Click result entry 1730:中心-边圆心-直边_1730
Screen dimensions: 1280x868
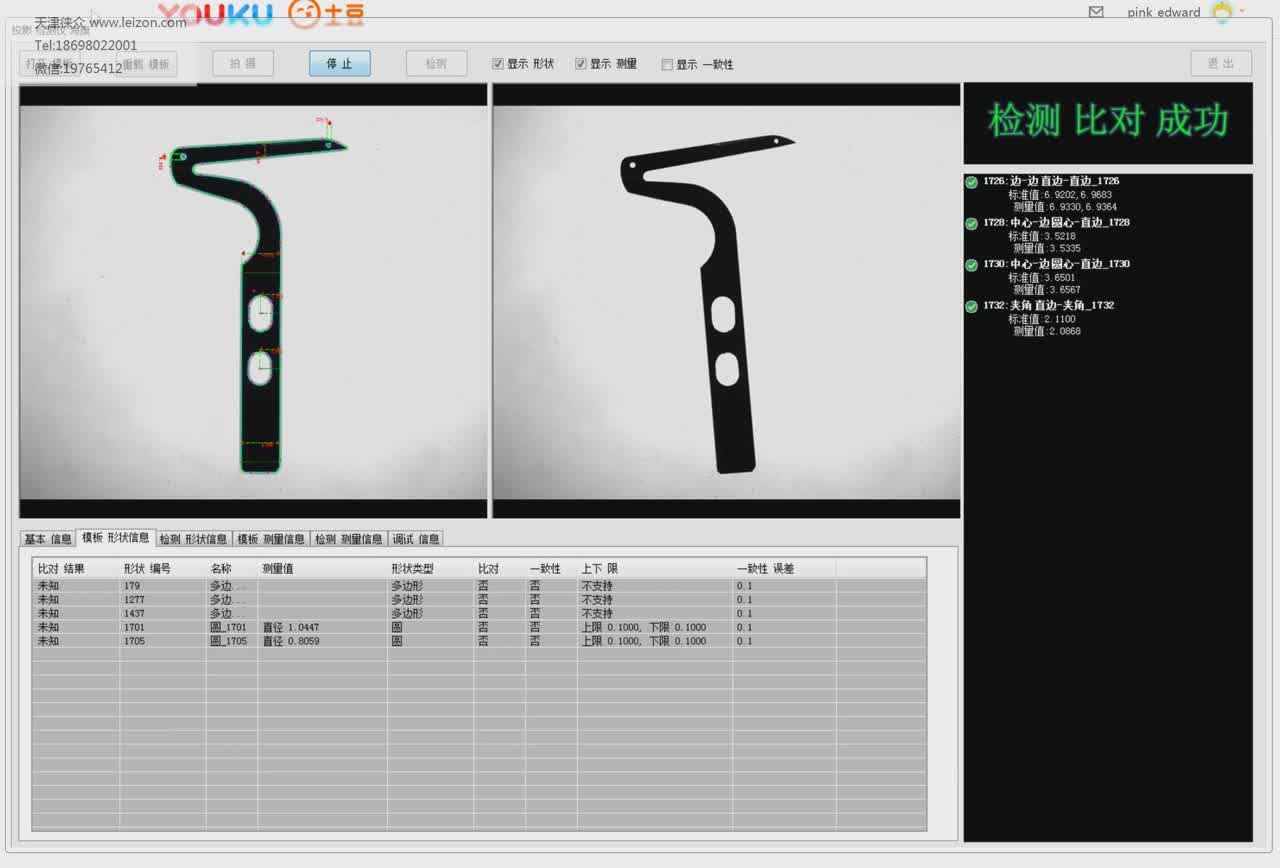tap(1056, 264)
